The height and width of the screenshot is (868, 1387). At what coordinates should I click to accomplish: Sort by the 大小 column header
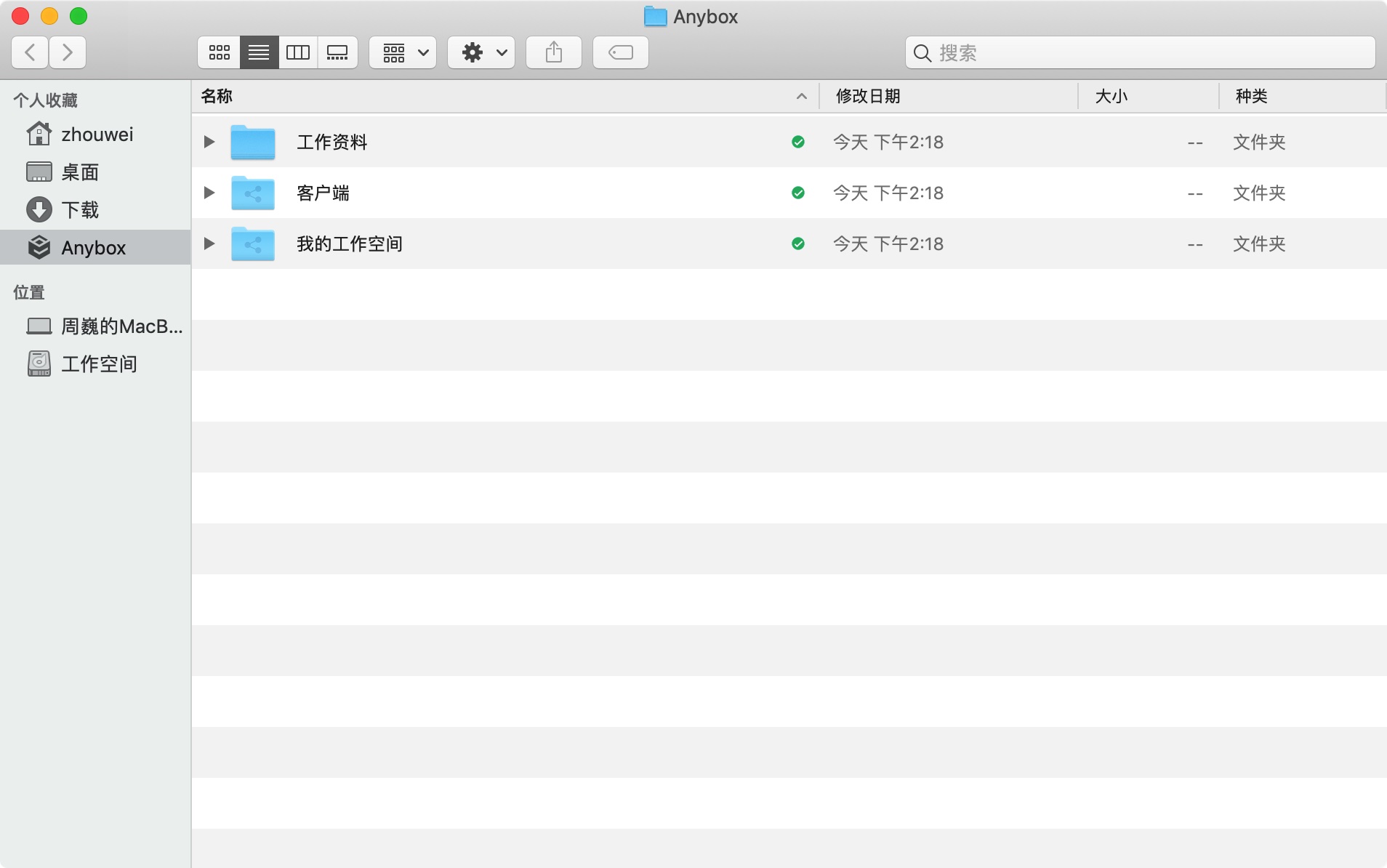pyautogui.click(x=1149, y=96)
